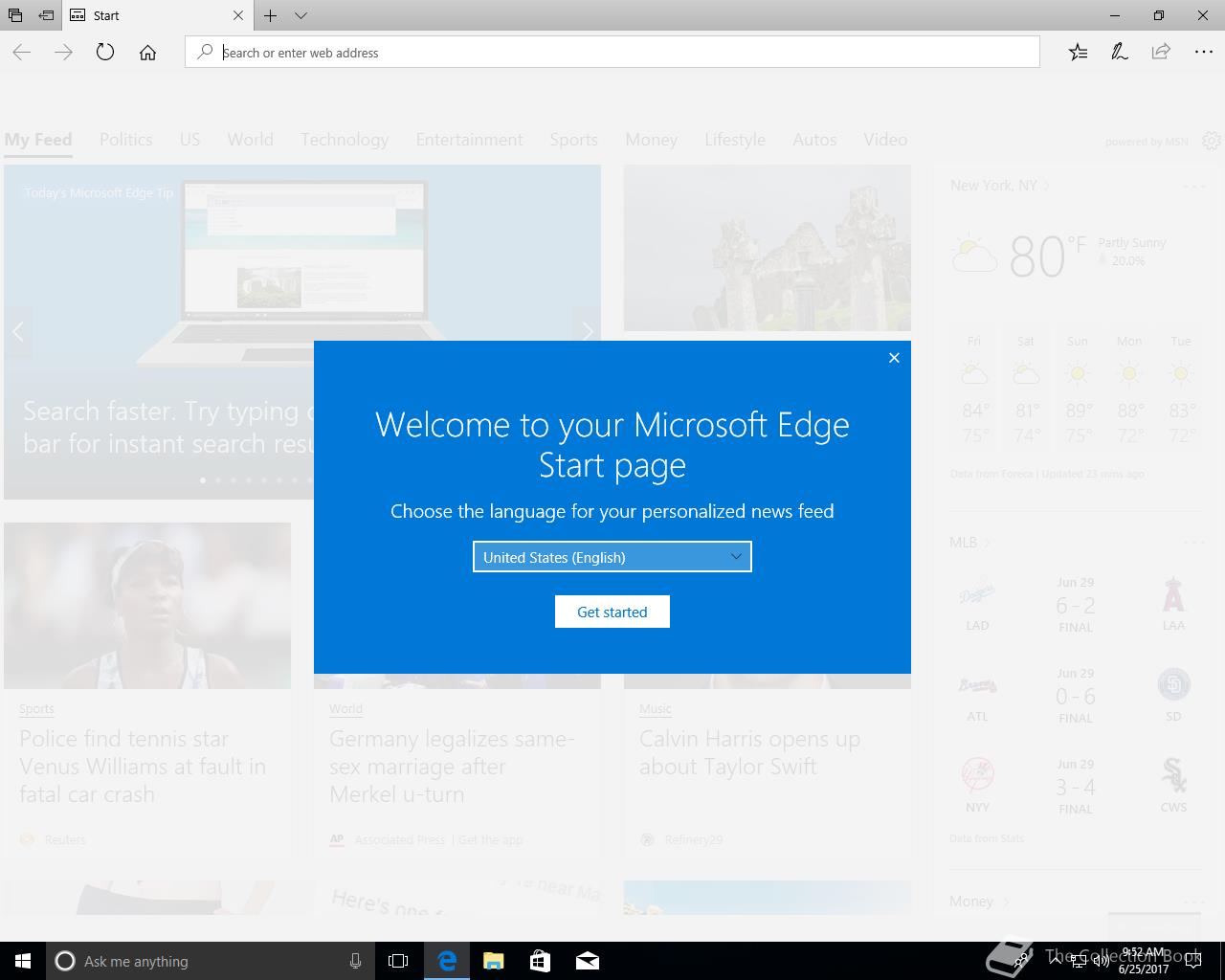Open the Music category label

(656, 709)
